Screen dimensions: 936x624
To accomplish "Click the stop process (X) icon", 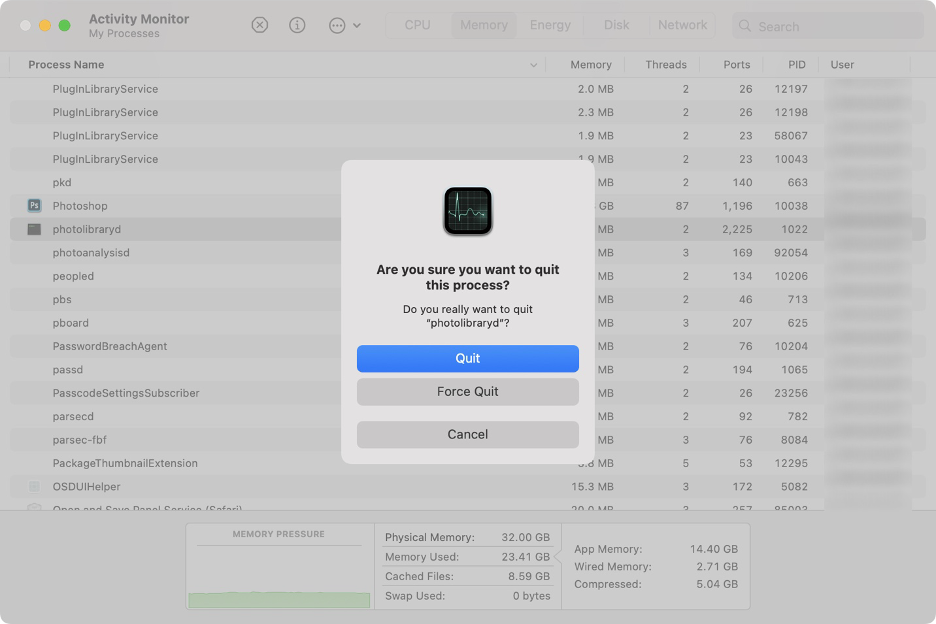I will coord(259,25).
